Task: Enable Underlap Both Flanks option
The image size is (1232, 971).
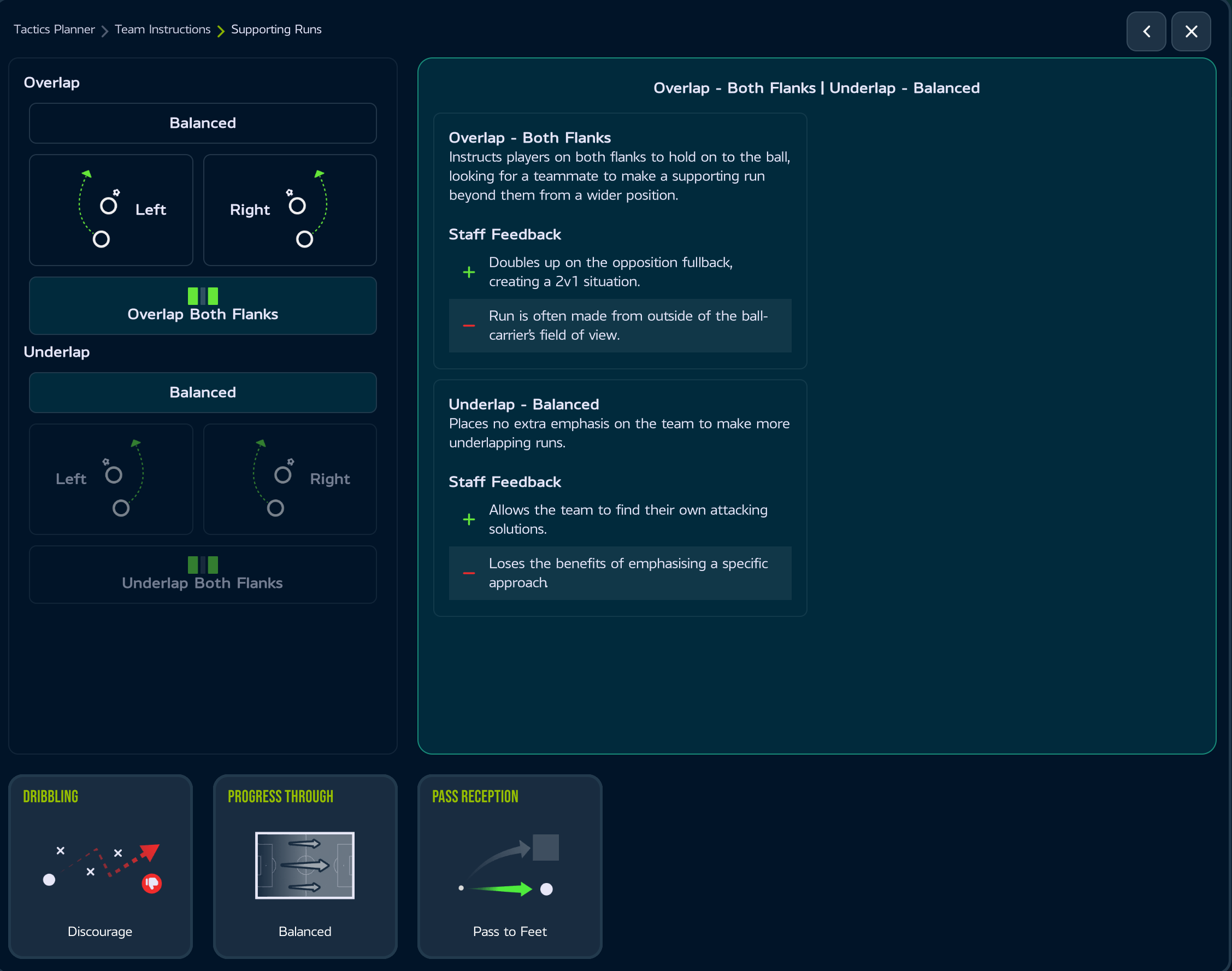Action: click(203, 575)
